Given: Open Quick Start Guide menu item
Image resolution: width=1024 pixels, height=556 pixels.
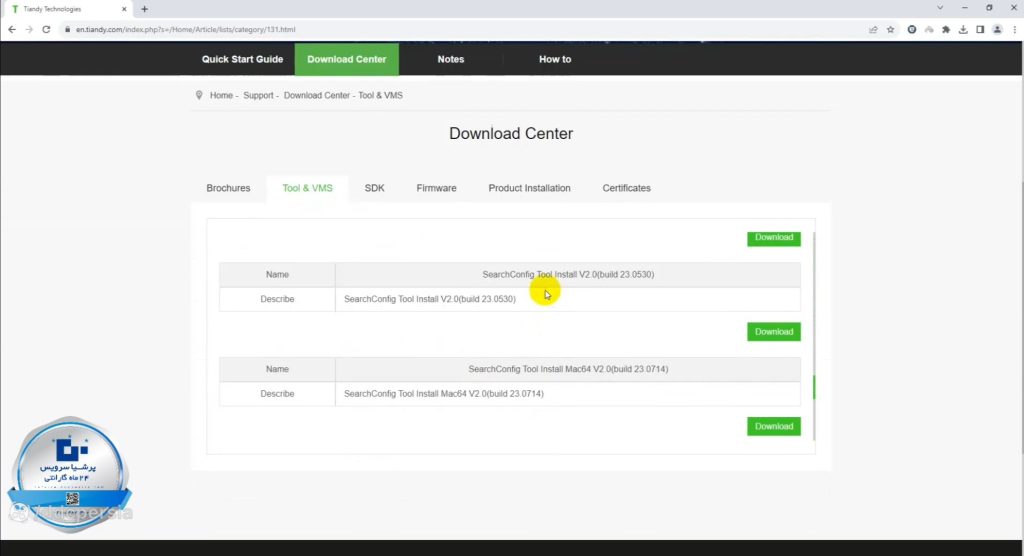Looking at the screenshot, I should pos(242,59).
